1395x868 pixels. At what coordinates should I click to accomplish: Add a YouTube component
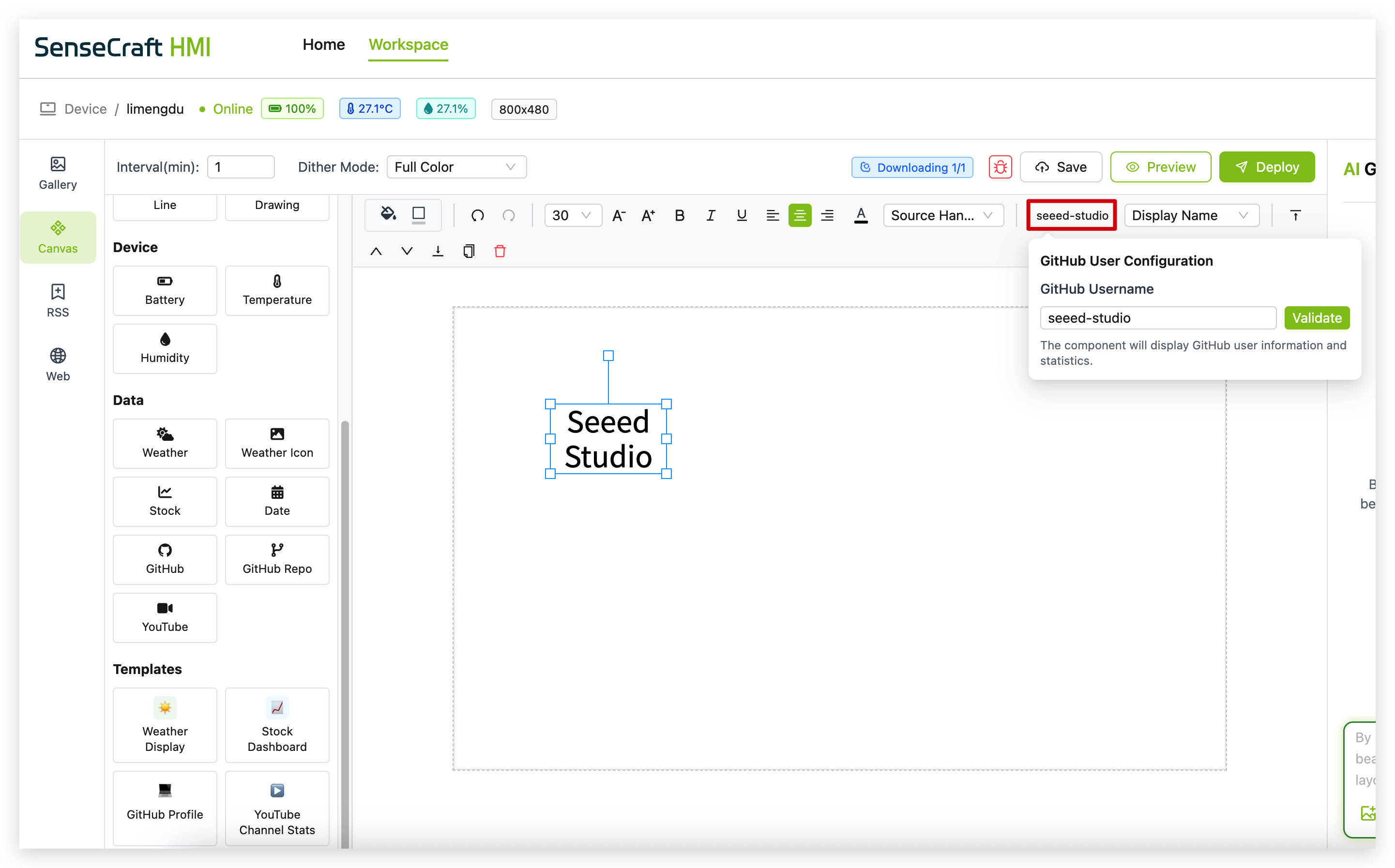[x=165, y=617]
